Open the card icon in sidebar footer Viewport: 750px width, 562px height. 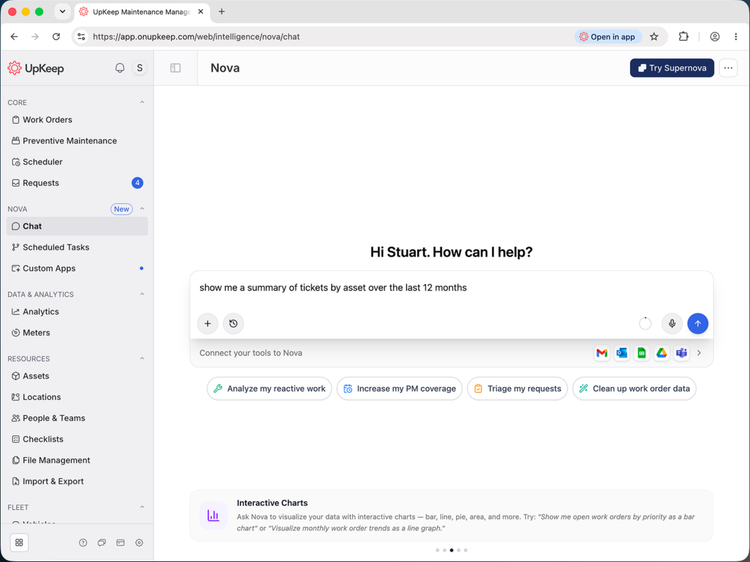coord(121,542)
